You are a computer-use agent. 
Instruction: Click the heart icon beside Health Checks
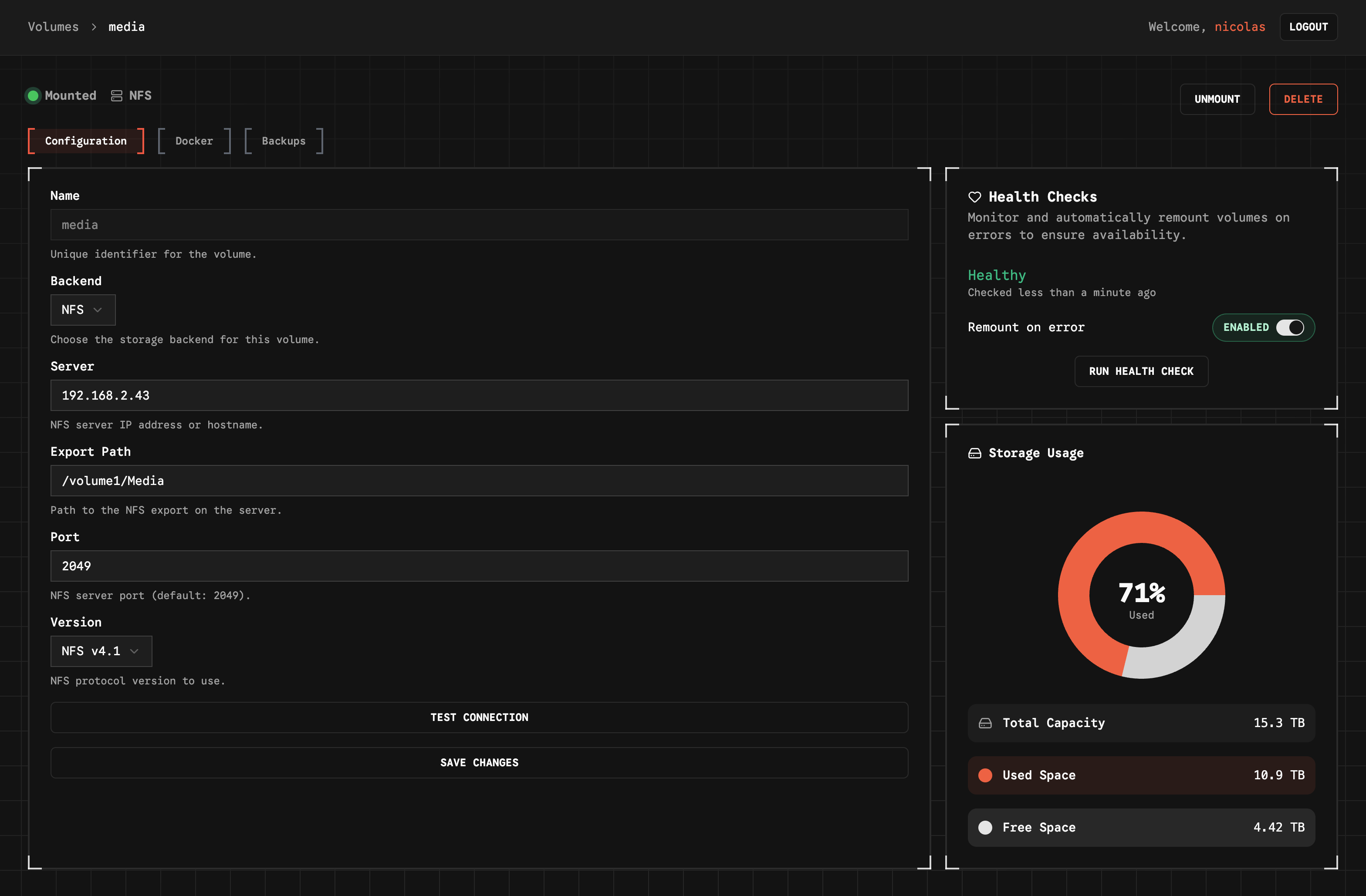click(x=974, y=197)
